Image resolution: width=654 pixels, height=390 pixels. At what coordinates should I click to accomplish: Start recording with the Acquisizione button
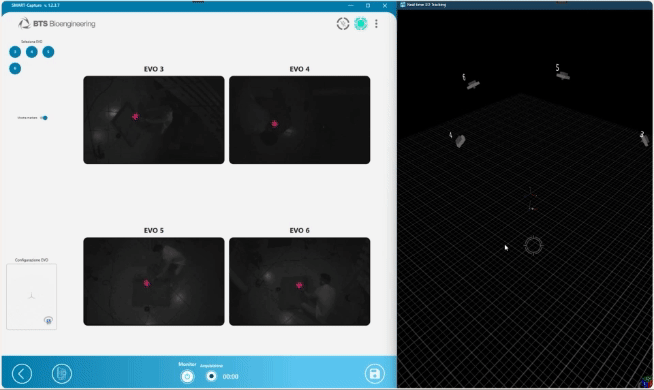tap(211, 376)
